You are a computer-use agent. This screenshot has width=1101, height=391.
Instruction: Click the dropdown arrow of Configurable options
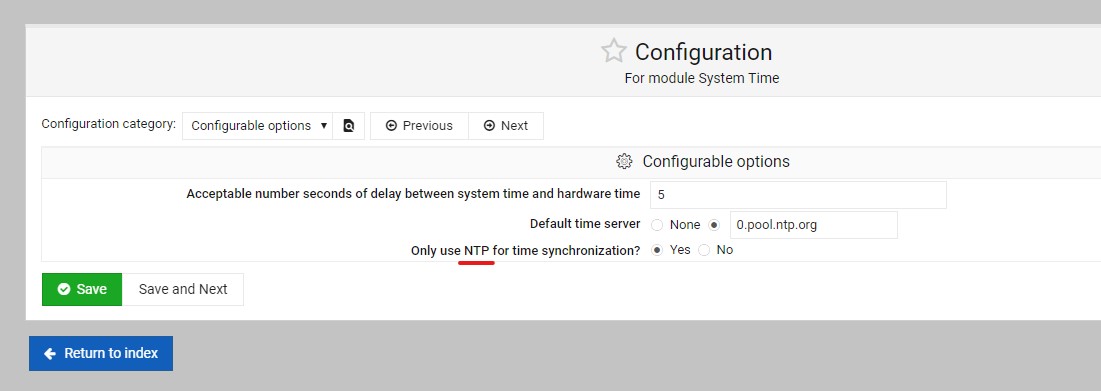pos(324,126)
